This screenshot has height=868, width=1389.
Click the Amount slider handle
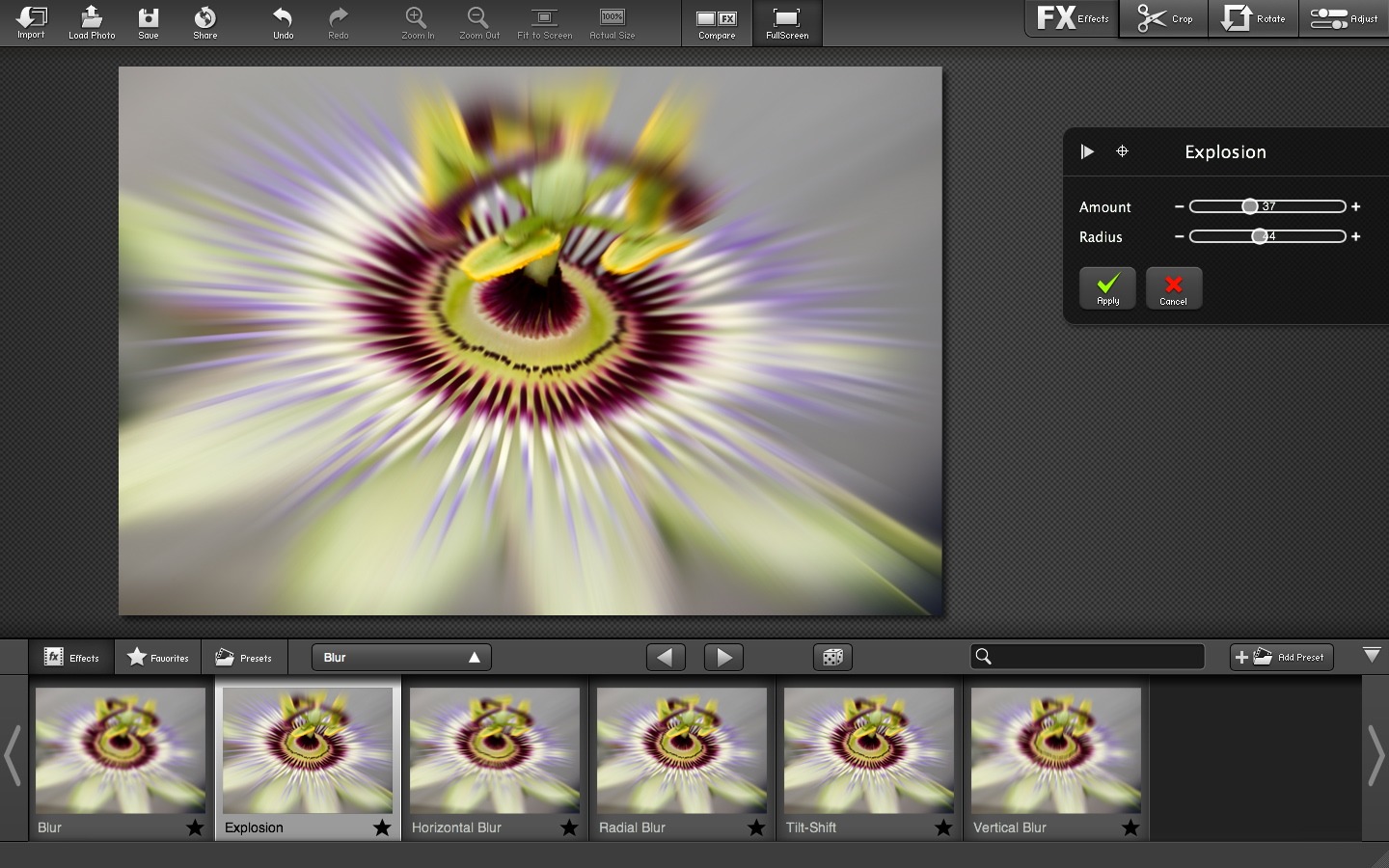[x=1249, y=206]
